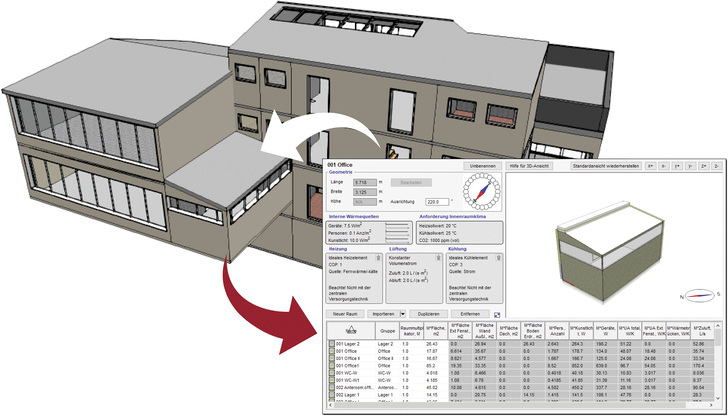Delete the Heizung ideal heating element
The width and height of the screenshot is (728, 416).
[377, 258]
